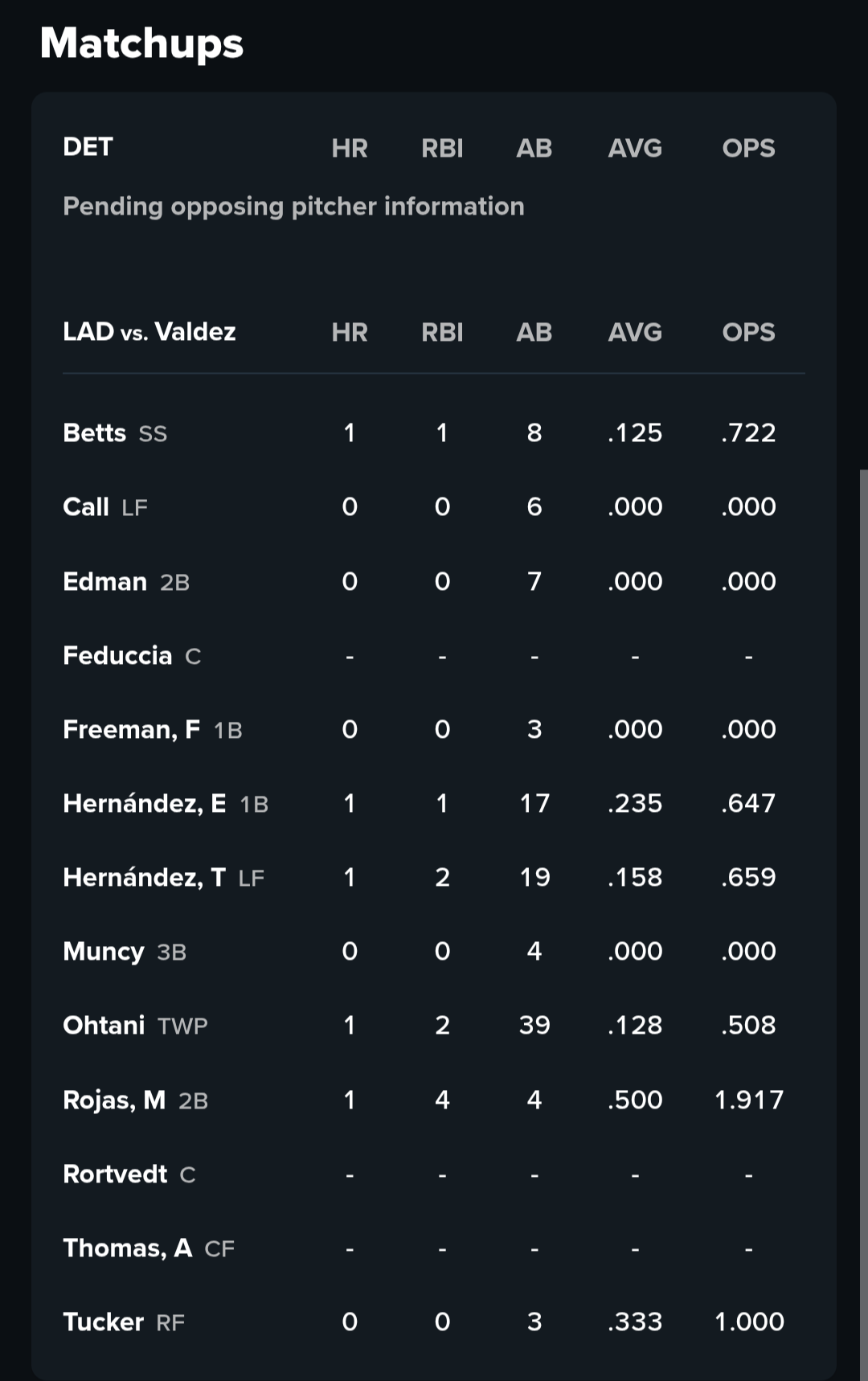Select Thomas, A CF row
This screenshot has height=1381, width=868.
click(x=434, y=1248)
